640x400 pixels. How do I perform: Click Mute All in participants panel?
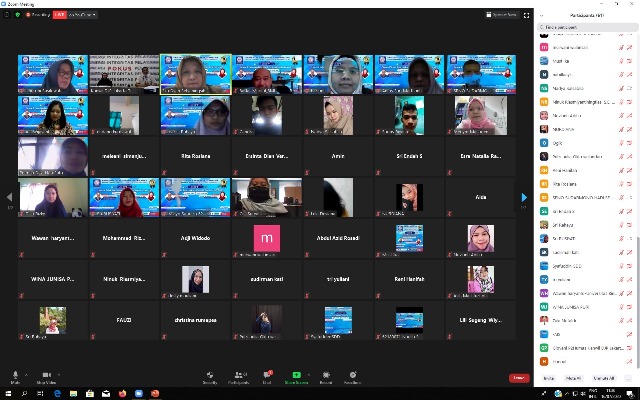pyautogui.click(x=575, y=378)
